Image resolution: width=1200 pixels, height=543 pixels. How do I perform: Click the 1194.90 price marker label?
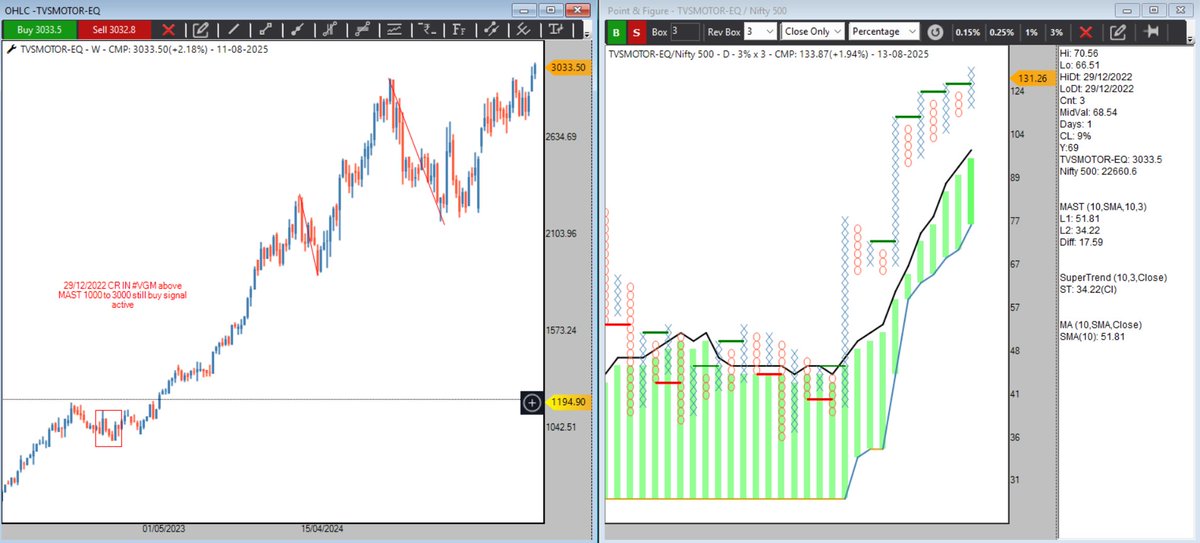point(568,402)
